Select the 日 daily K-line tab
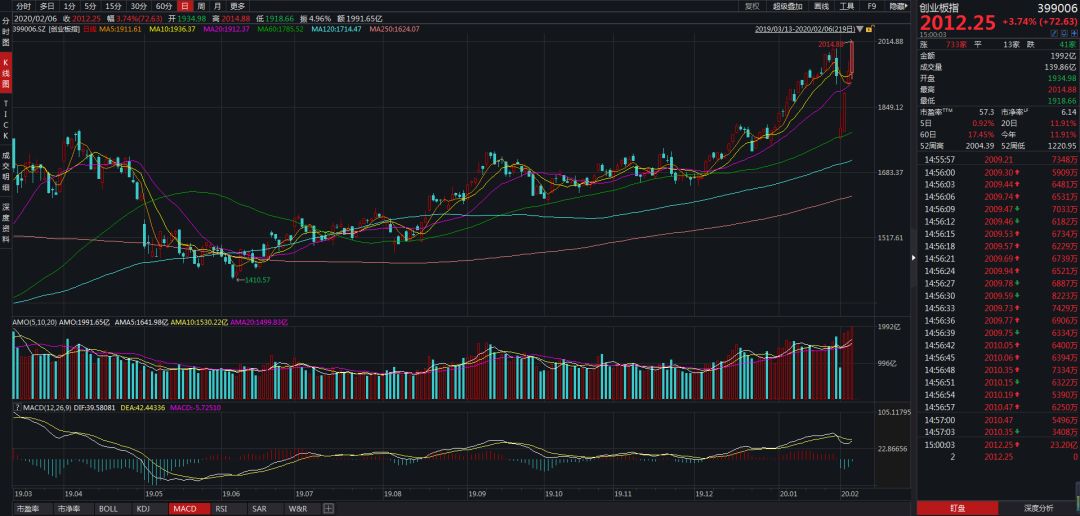 185,6
